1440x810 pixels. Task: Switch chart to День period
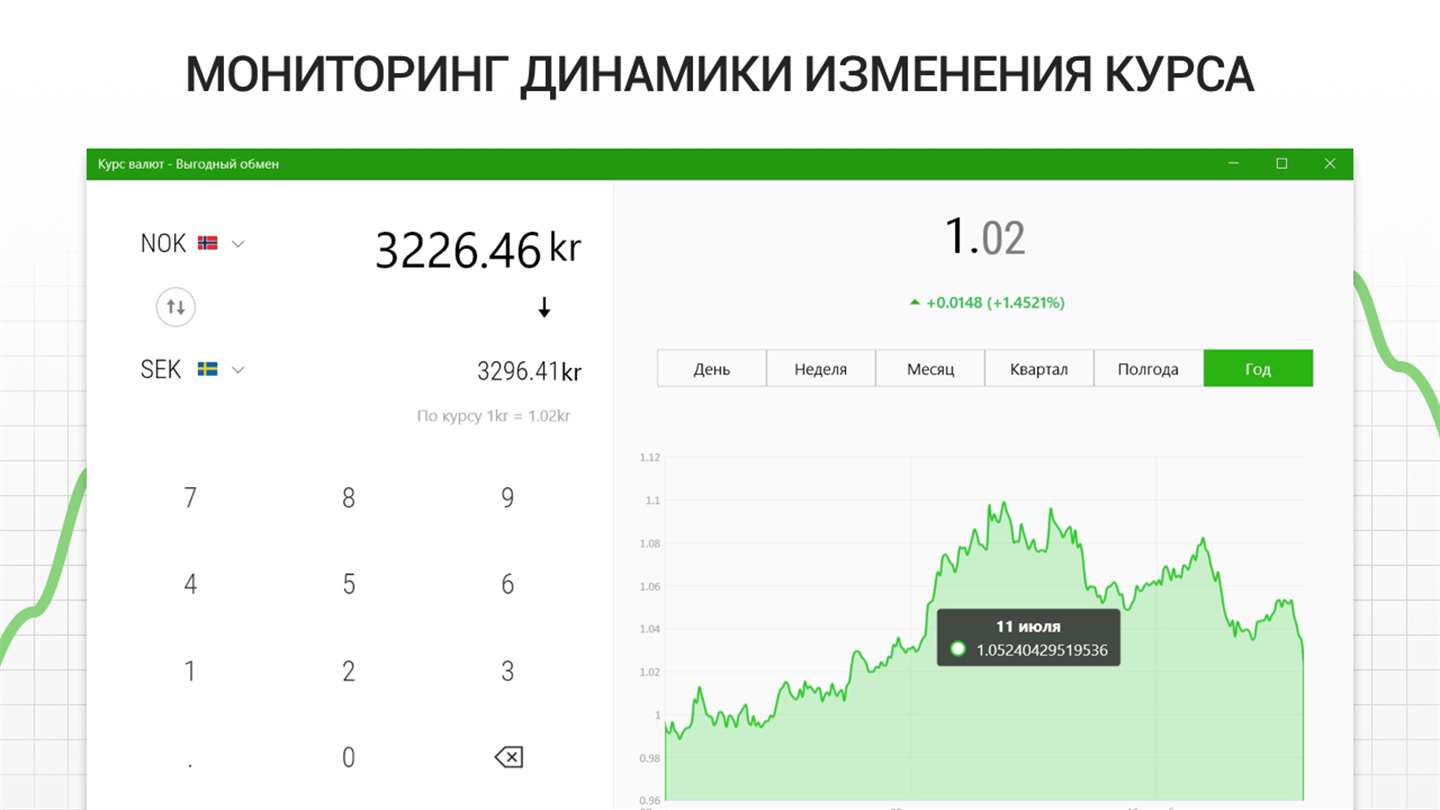click(712, 368)
